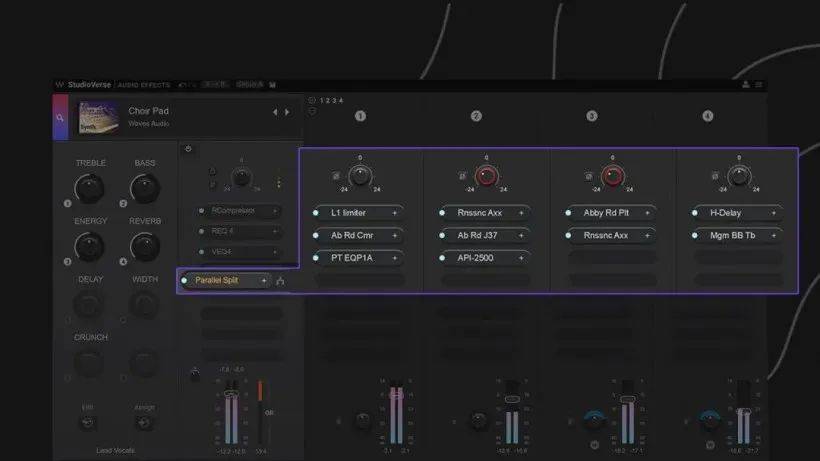Open the plus menu on Parallel Split slot

coord(264,281)
